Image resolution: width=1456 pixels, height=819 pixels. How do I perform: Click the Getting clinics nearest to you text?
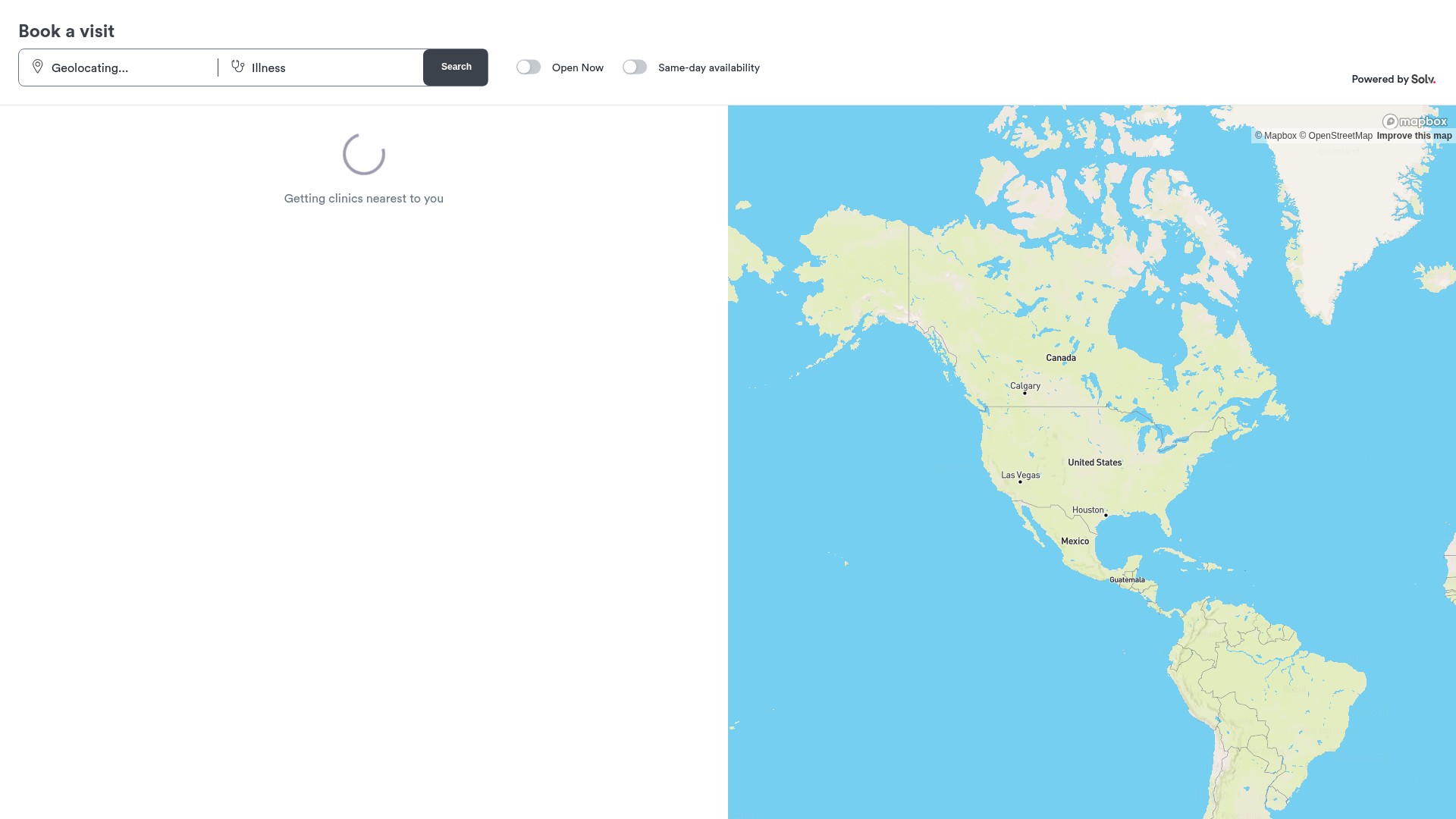364,199
